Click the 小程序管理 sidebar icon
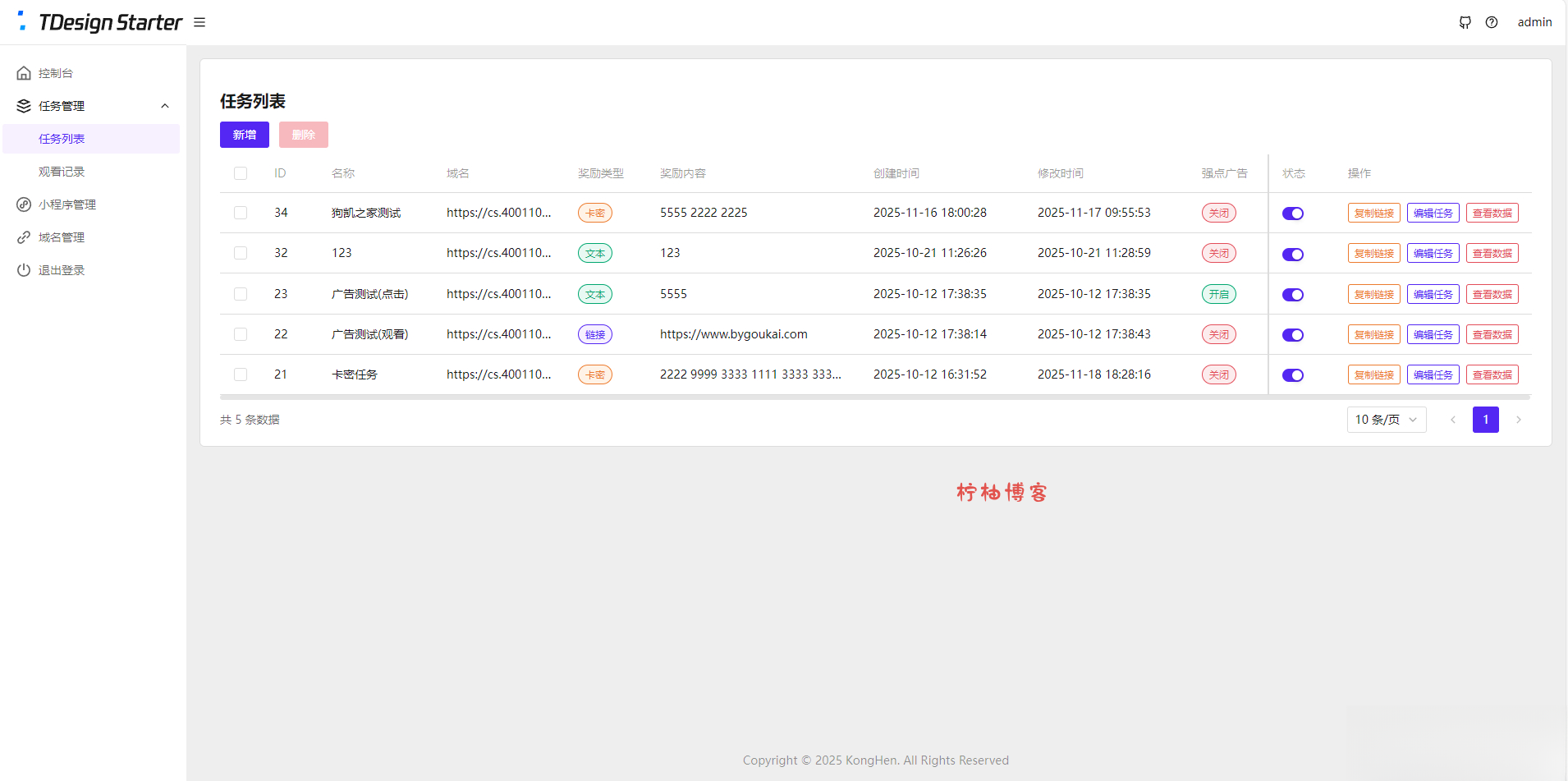The height and width of the screenshot is (781, 1568). (24, 204)
